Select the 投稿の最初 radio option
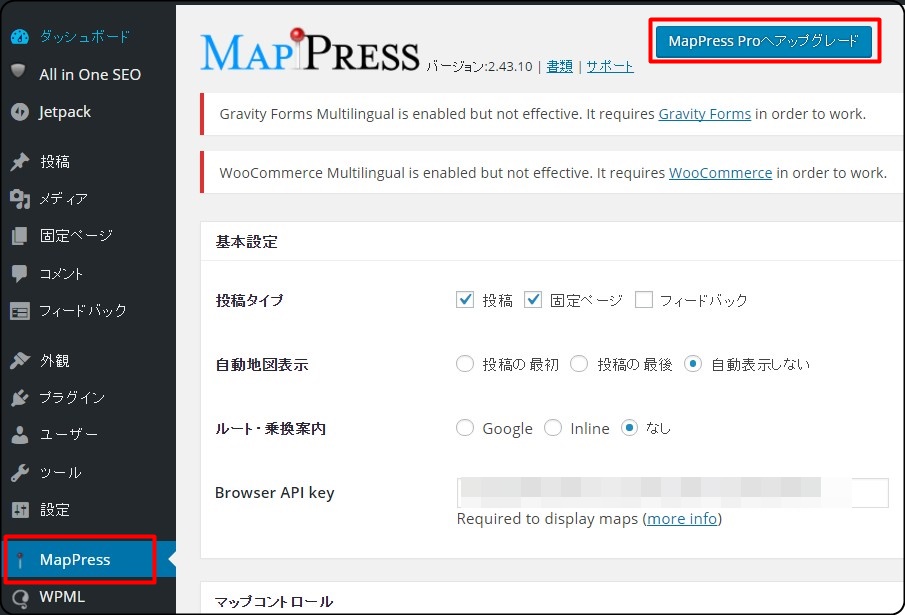The height and width of the screenshot is (615, 905). 465,364
